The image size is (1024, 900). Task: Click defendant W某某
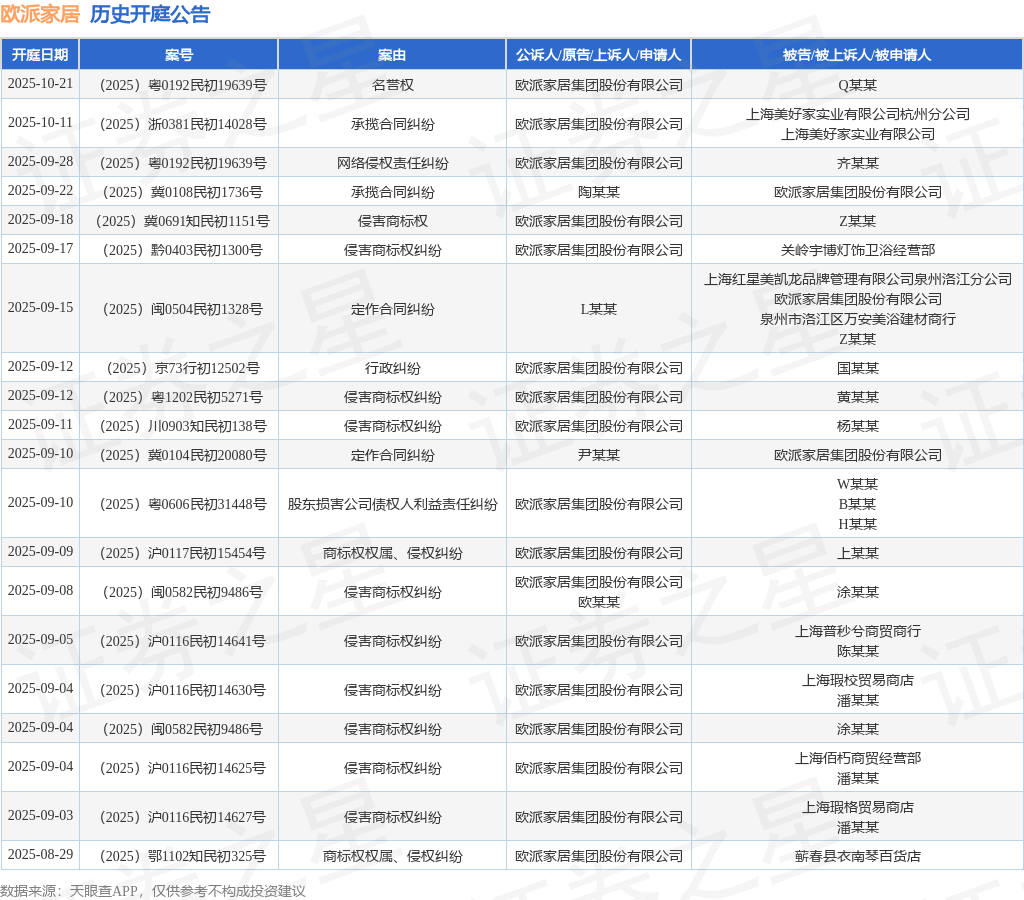(x=857, y=484)
